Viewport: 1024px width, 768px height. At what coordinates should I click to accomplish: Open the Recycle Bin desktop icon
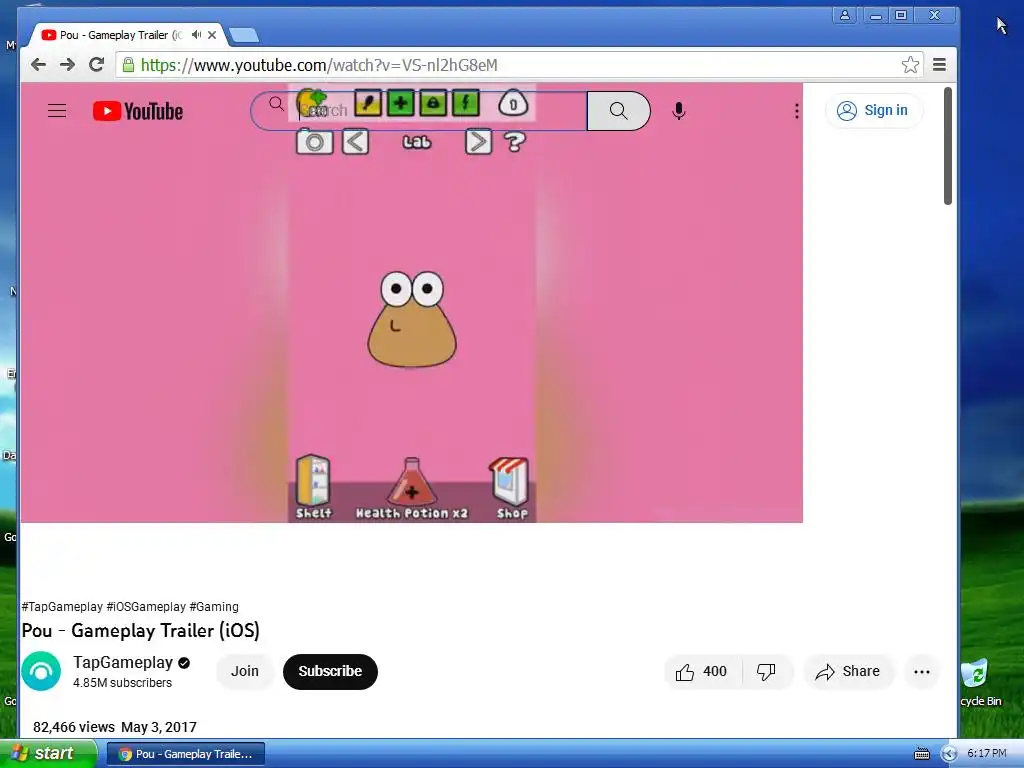[978, 682]
